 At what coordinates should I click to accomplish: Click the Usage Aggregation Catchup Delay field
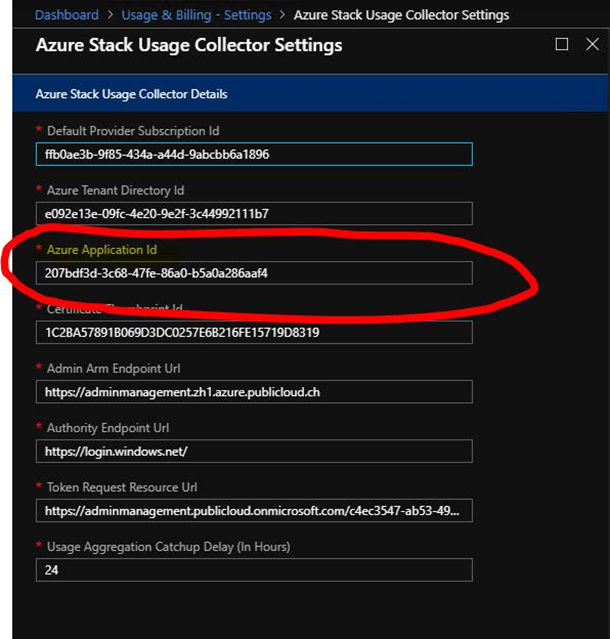(x=254, y=570)
